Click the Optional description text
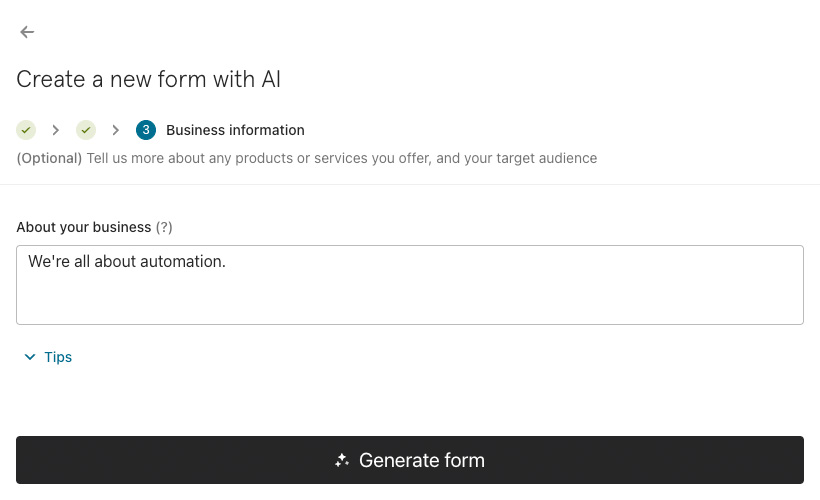This screenshot has width=820, height=500. [x=306, y=158]
